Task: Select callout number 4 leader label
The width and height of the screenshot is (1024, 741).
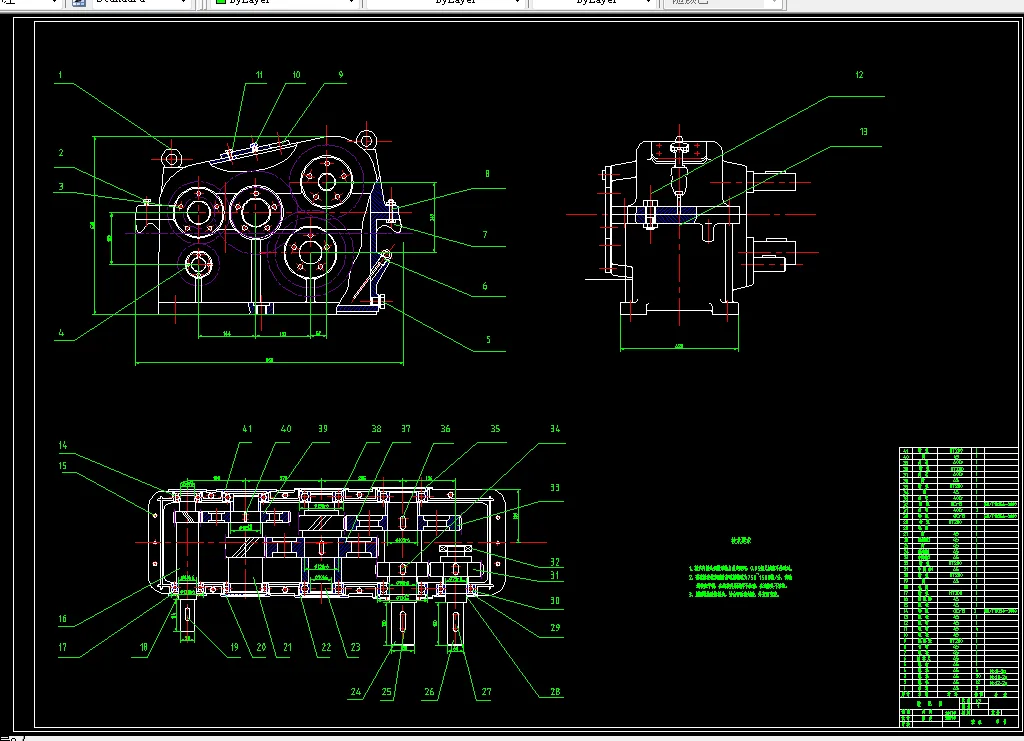Action: [x=61, y=333]
